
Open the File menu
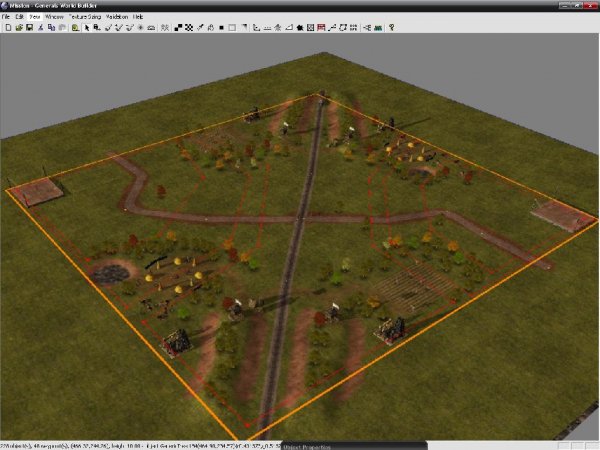coord(6,17)
